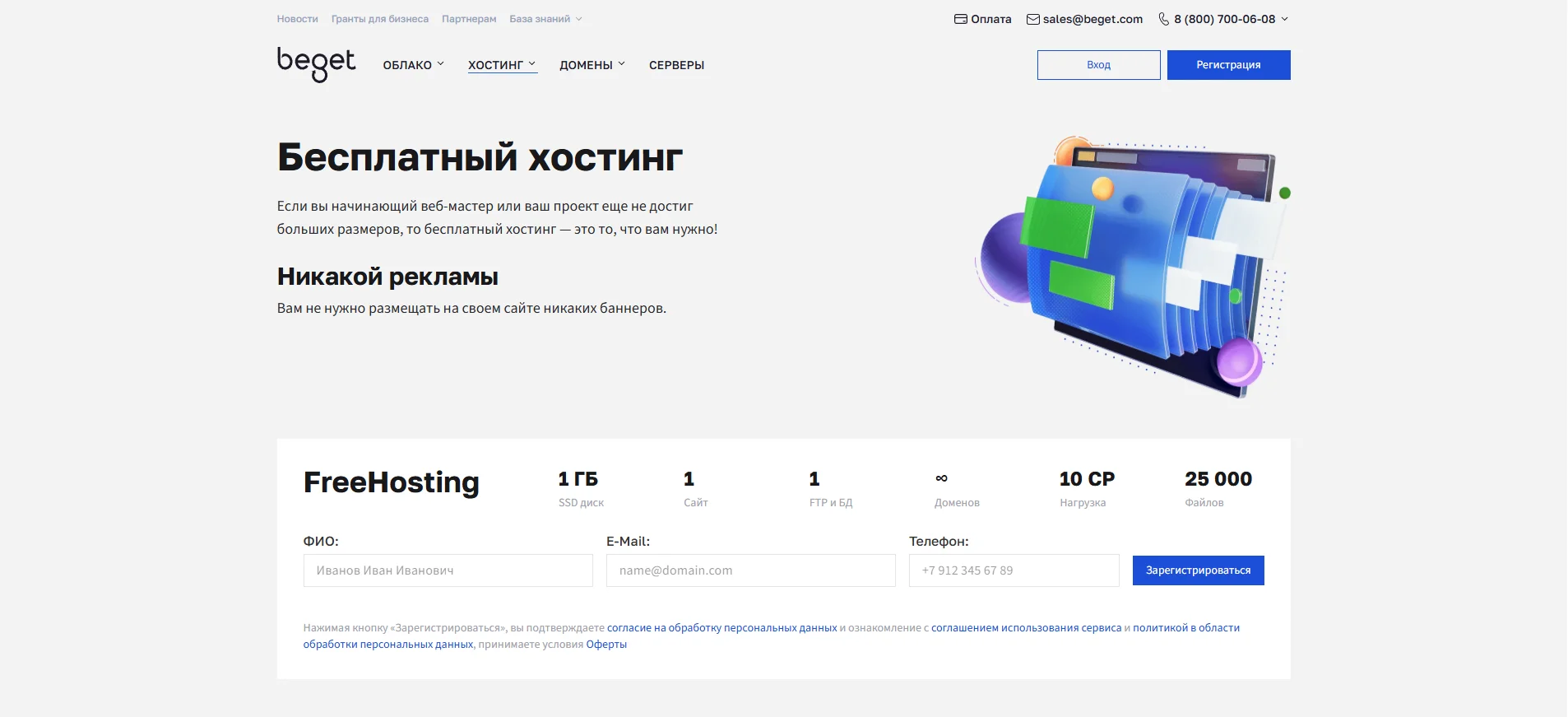Expand the phone number dropdown chevron
The width and height of the screenshot is (1568, 717).
click(x=1285, y=19)
